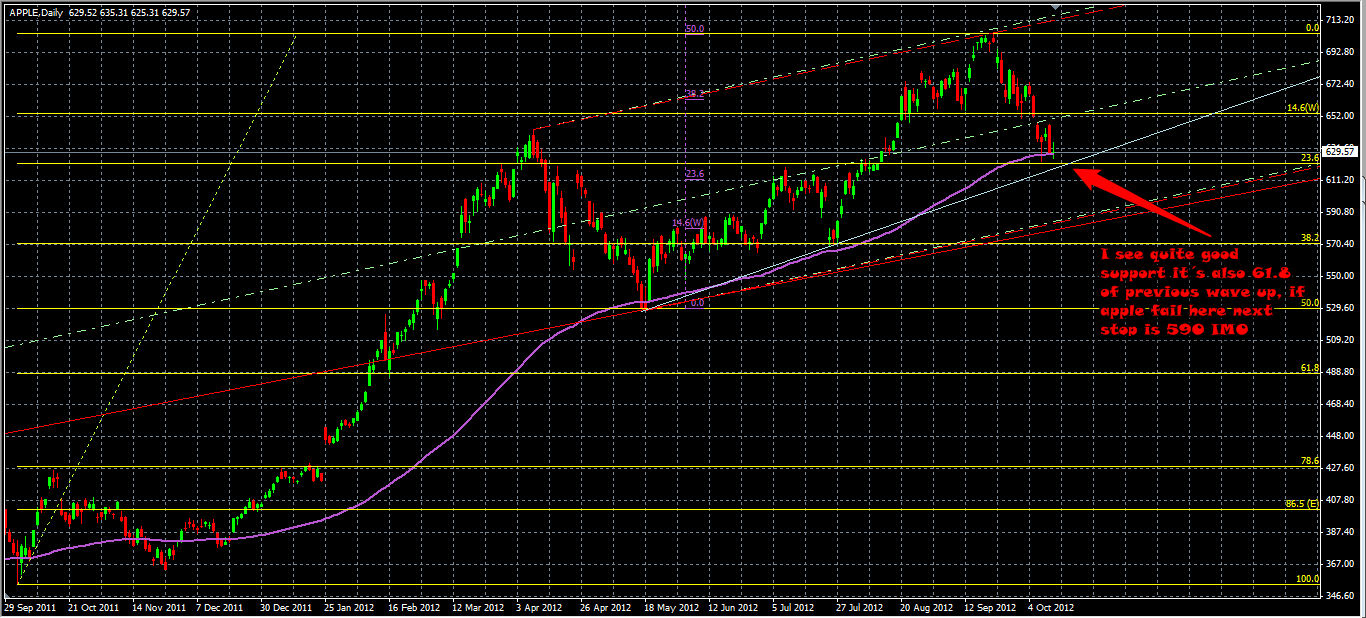This screenshot has width=1366, height=618.
Task: Click the yellow Fibonacci label 100.0
Action: [1308, 579]
